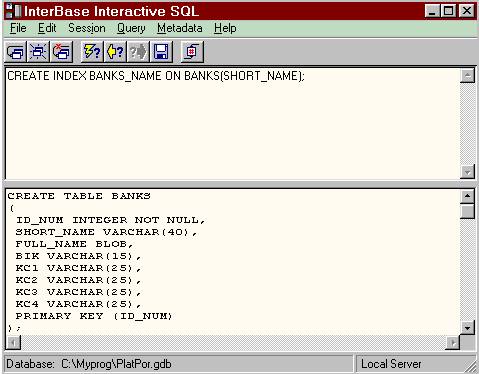Screen dimensions: 479x374
Task: Click the left arrow of output horizontal scrollbar
Action: click(13, 342)
